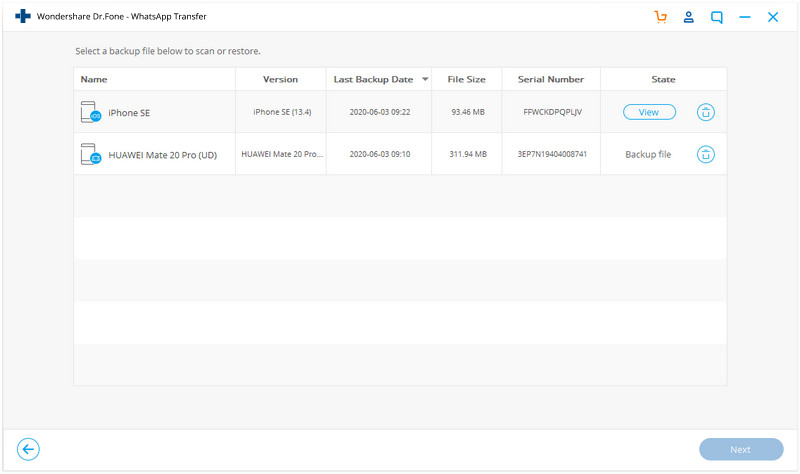Image resolution: width=800 pixels, height=474 pixels.
Task: Open the user account icon
Action: pyautogui.click(x=688, y=17)
